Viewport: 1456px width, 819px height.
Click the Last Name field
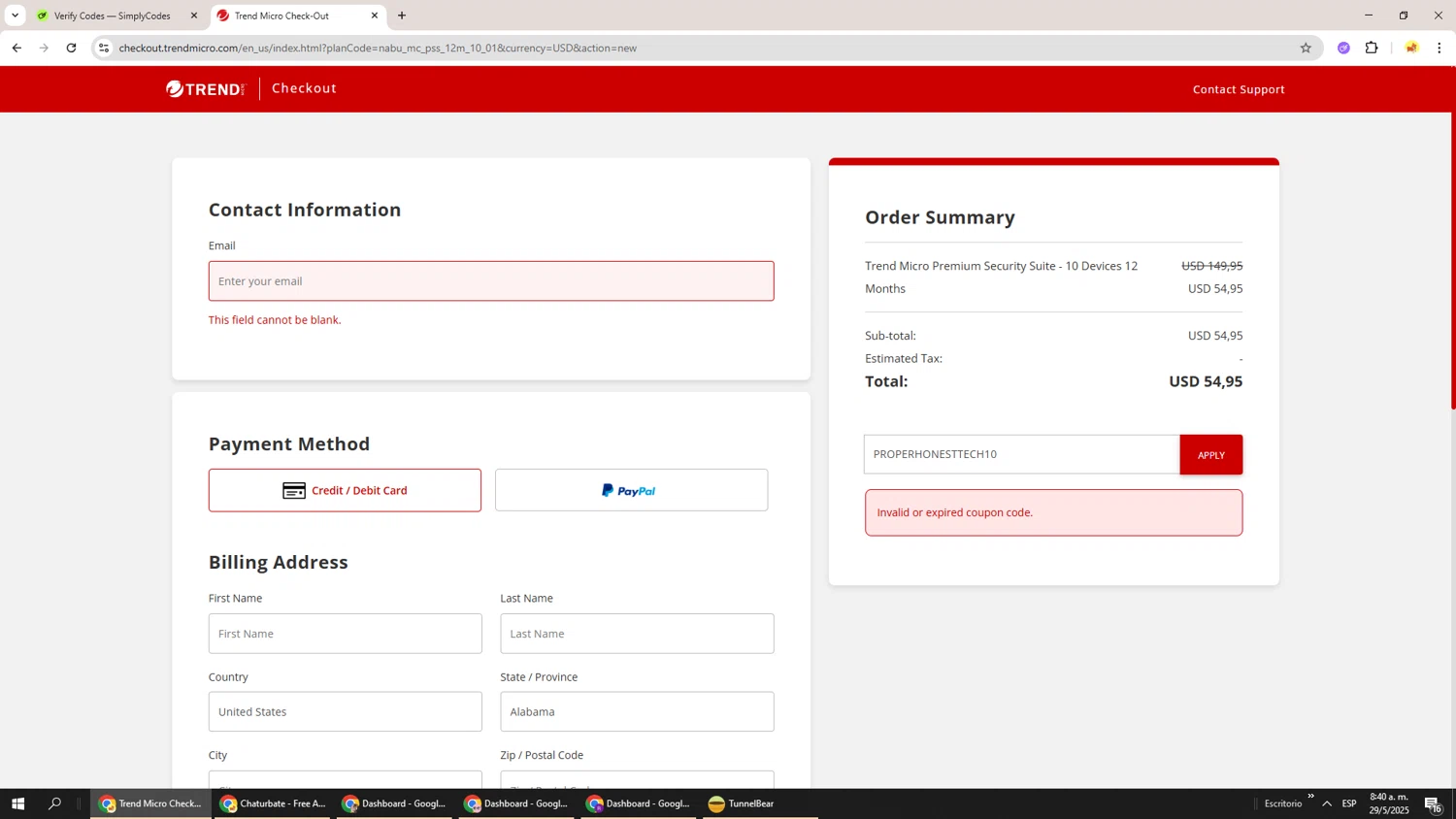(637, 634)
